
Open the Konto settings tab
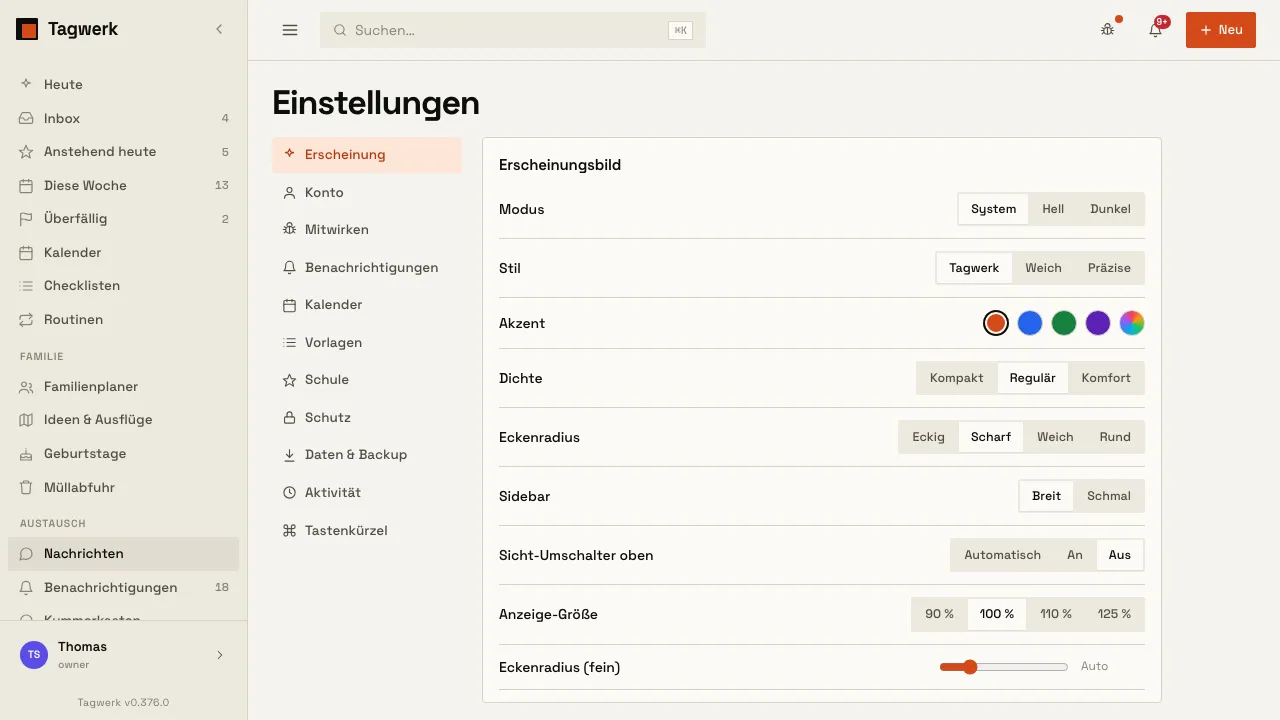coord(367,192)
